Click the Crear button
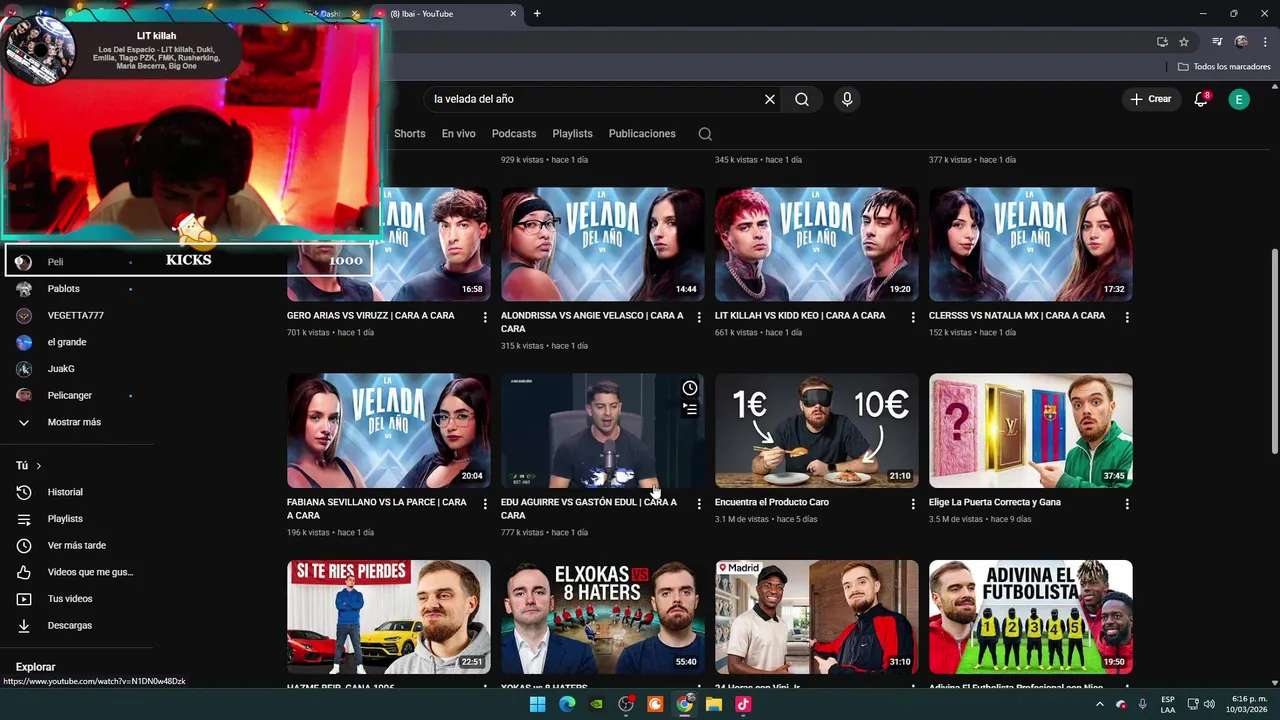The image size is (1280, 720). pyautogui.click(x=1151, y=99)
